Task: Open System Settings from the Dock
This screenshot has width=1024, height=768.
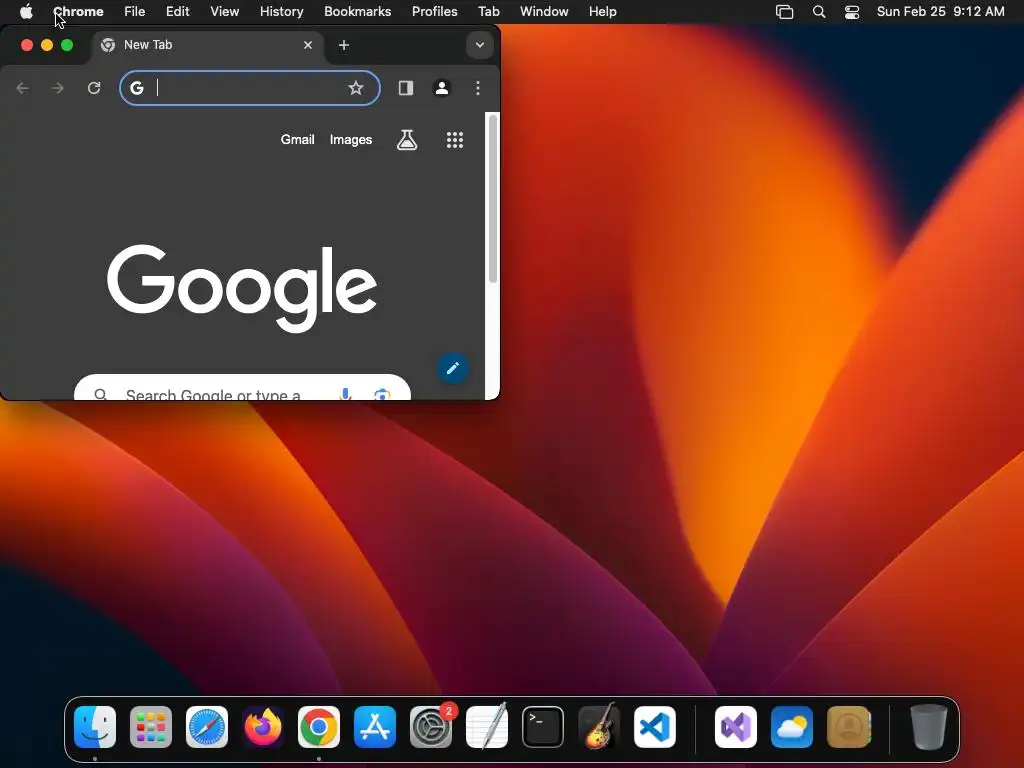Action: [431, 727]
